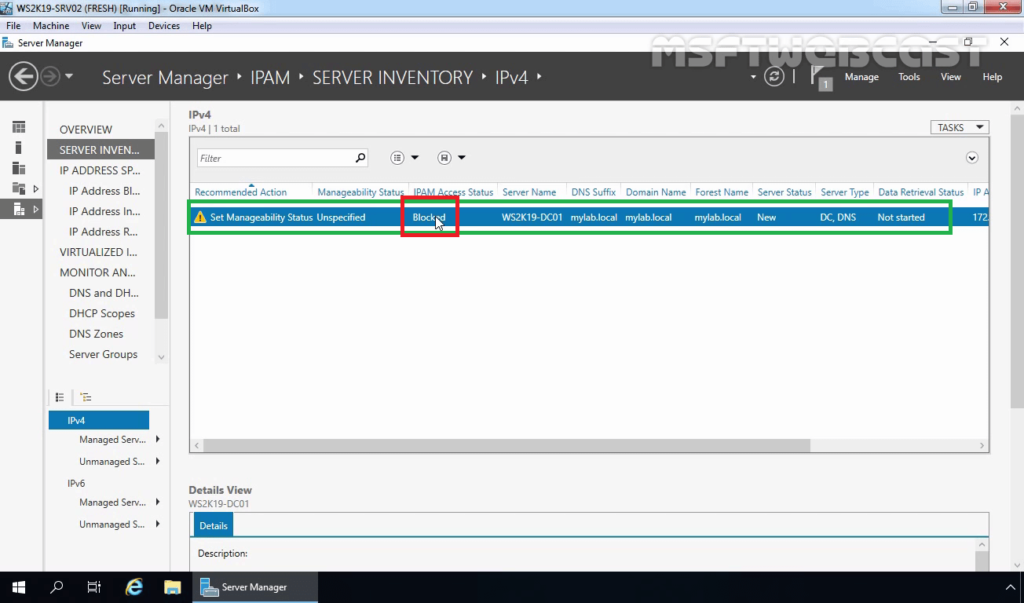Open the VirtualBox Machine menu
1024x603 pixels.
pos(51,26)
